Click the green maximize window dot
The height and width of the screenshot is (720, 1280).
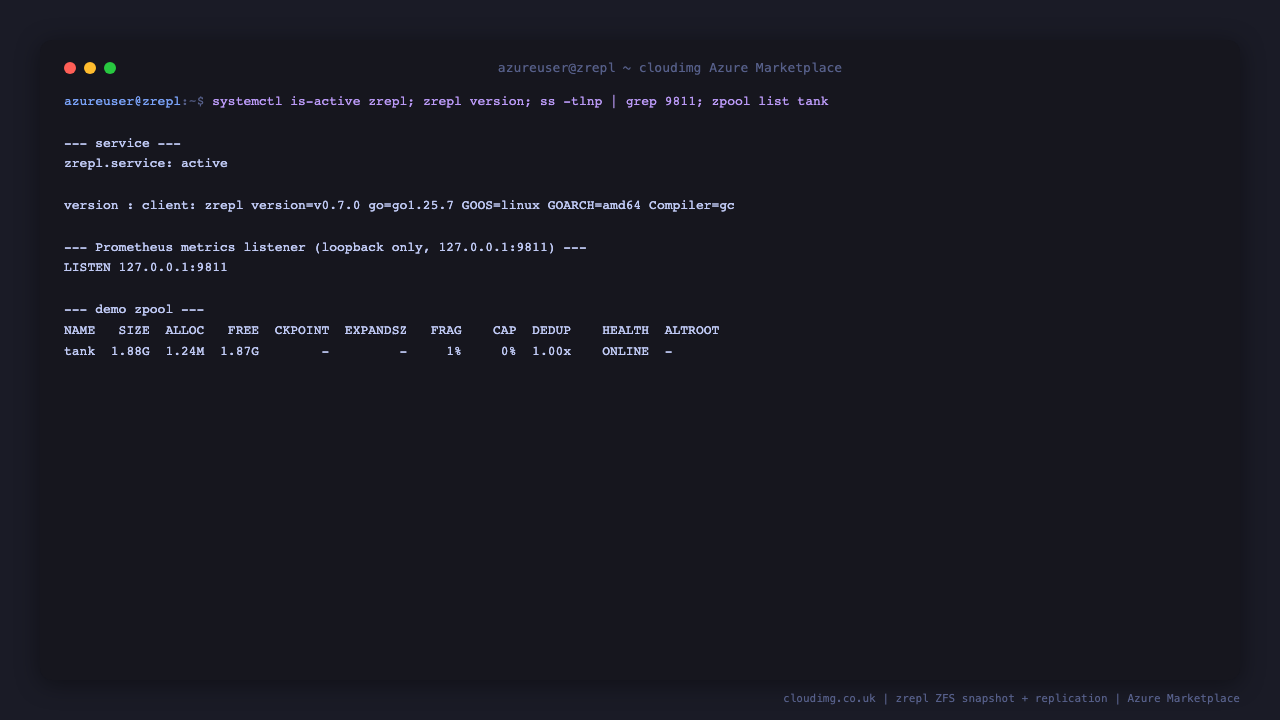coord(110,68)
